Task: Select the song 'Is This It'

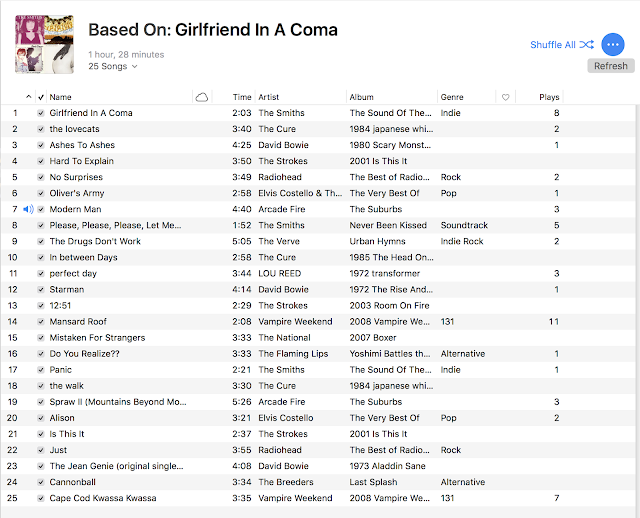Action: click(x=67, y=434)
